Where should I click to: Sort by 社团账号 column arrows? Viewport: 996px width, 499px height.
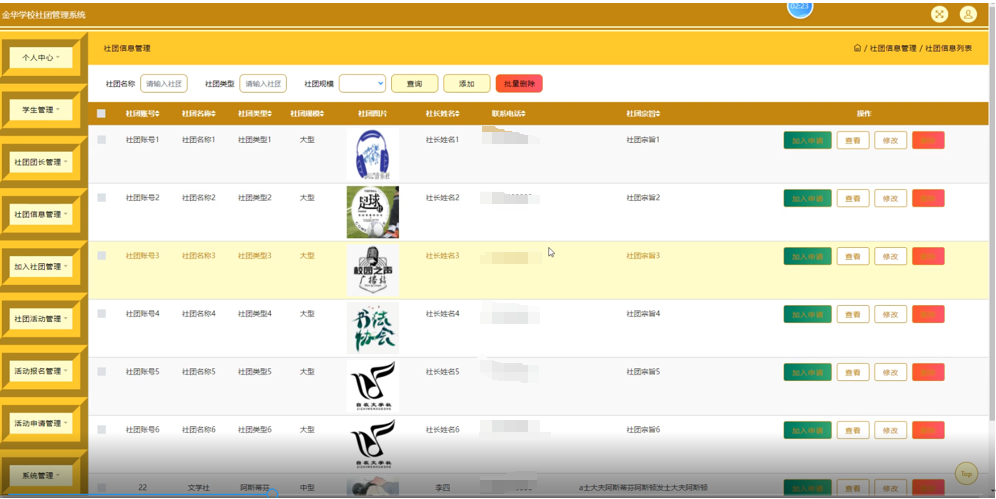(158, 114)
